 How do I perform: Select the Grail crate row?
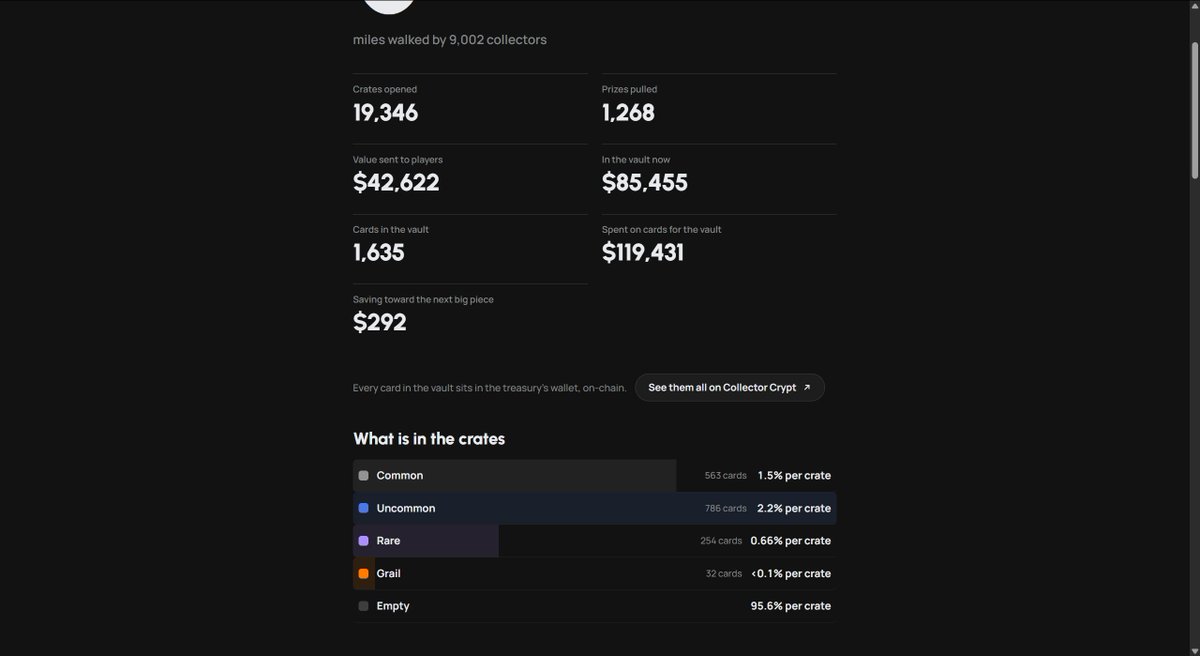tap(595, 573)
